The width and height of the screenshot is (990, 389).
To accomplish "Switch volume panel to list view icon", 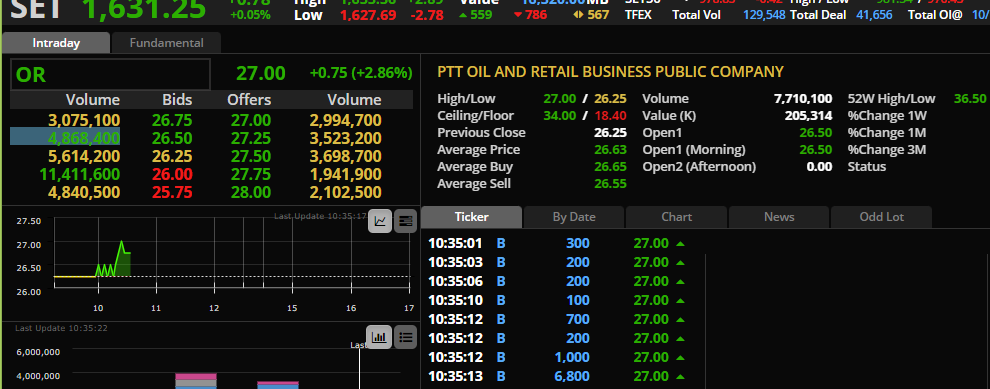I will point(405,337).
